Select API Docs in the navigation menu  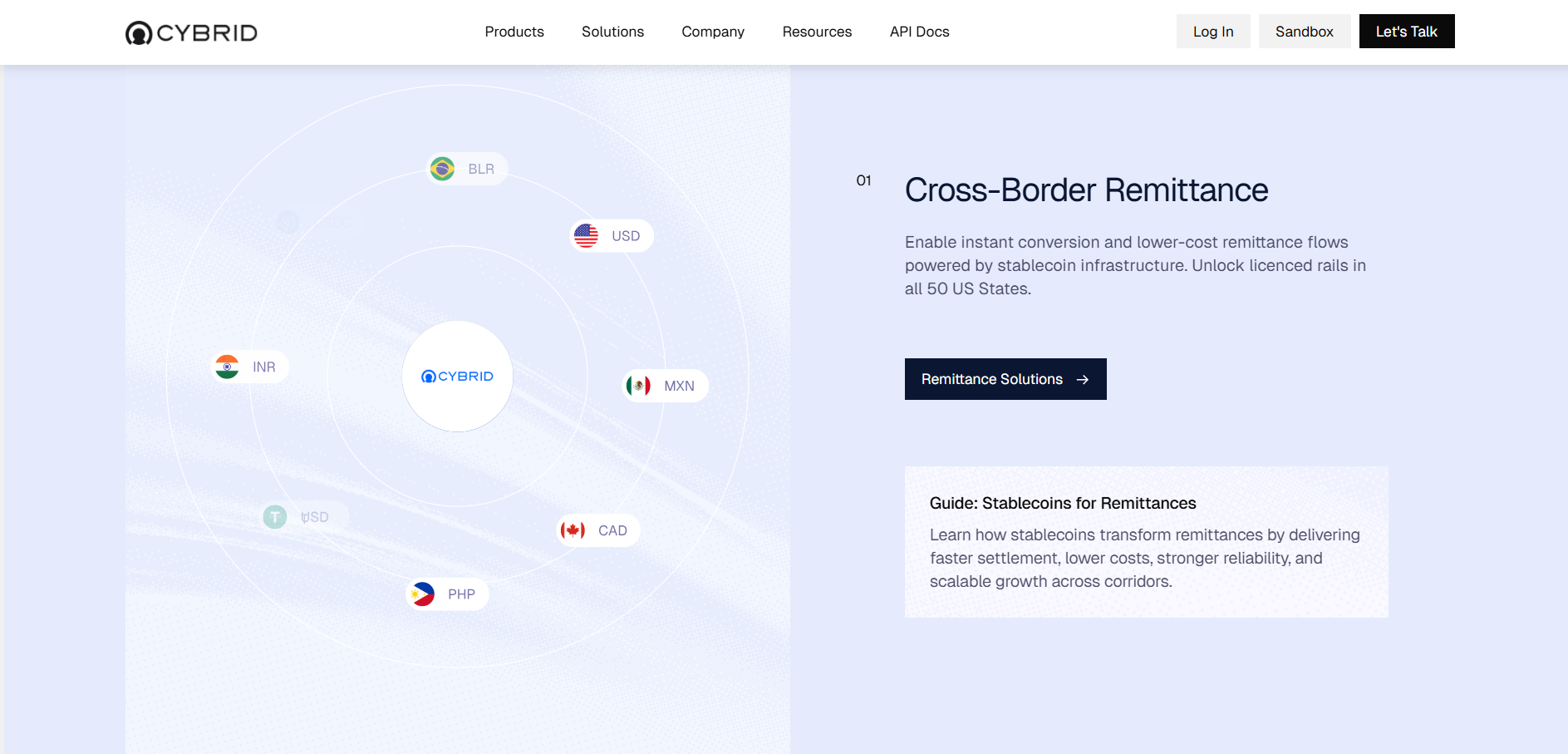pos(919,32)
